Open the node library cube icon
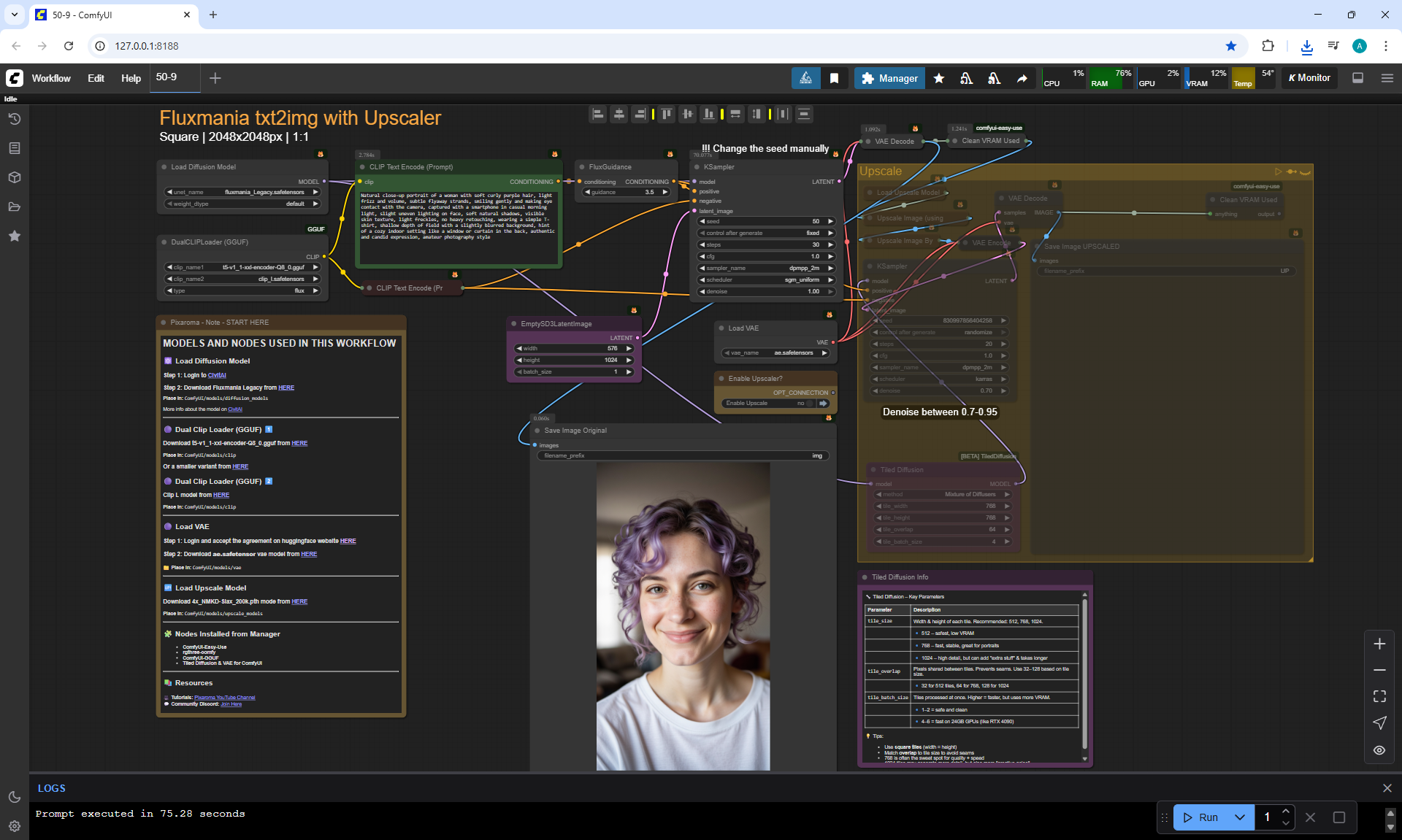Viewport: 1402px width, 840px height. tap(15, 177)
